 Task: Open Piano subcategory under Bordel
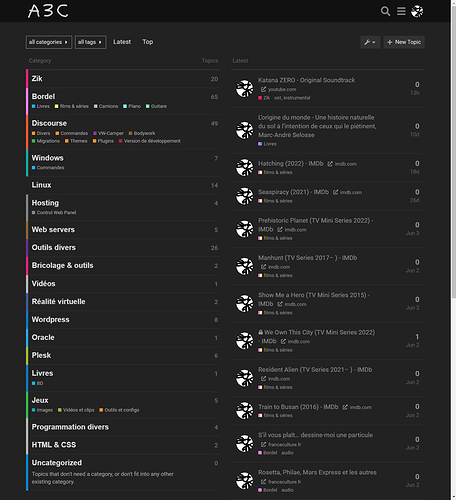[132, 106]
